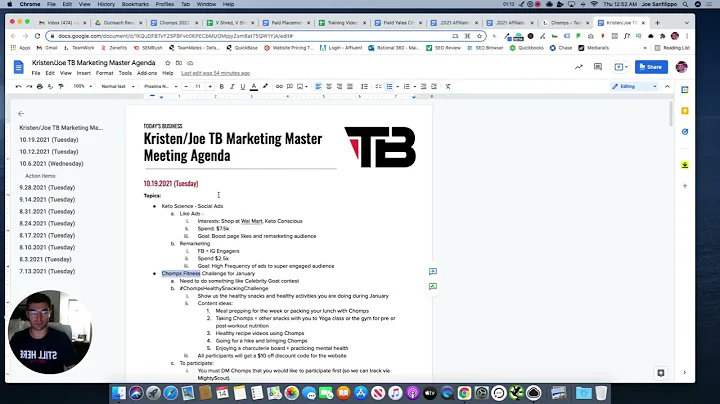Toggle italic formatting
Viewport: 720px width, 404px height.
[x=232, y=86]
